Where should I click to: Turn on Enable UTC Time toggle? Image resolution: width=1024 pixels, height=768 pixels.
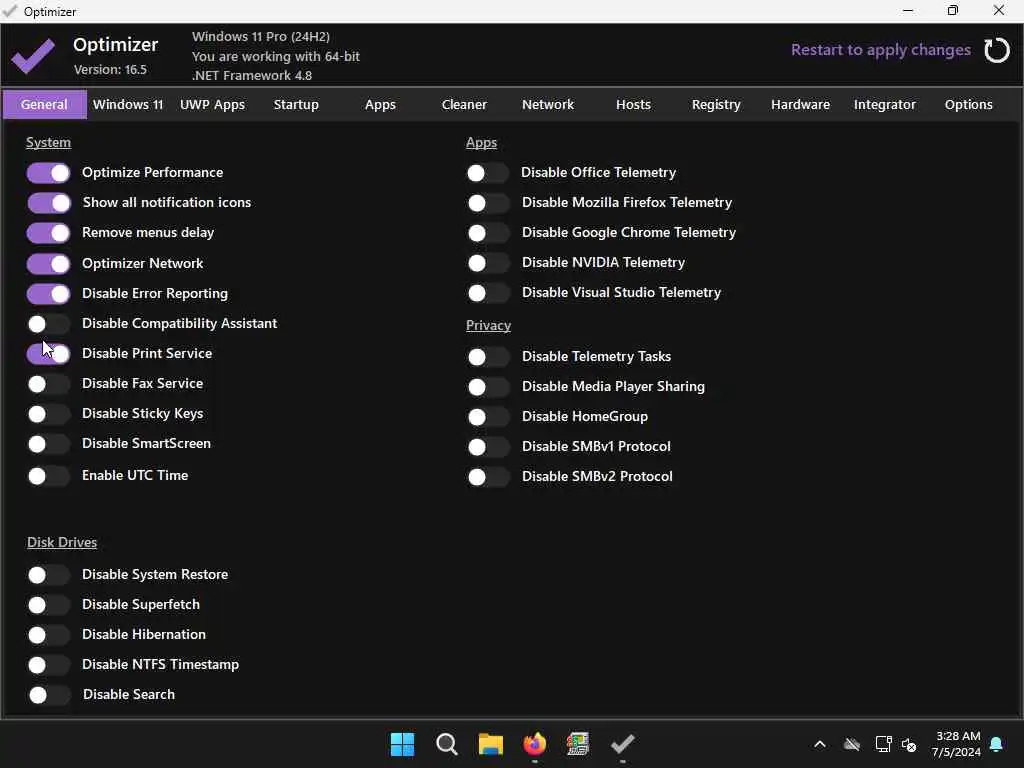pos(48,476)
